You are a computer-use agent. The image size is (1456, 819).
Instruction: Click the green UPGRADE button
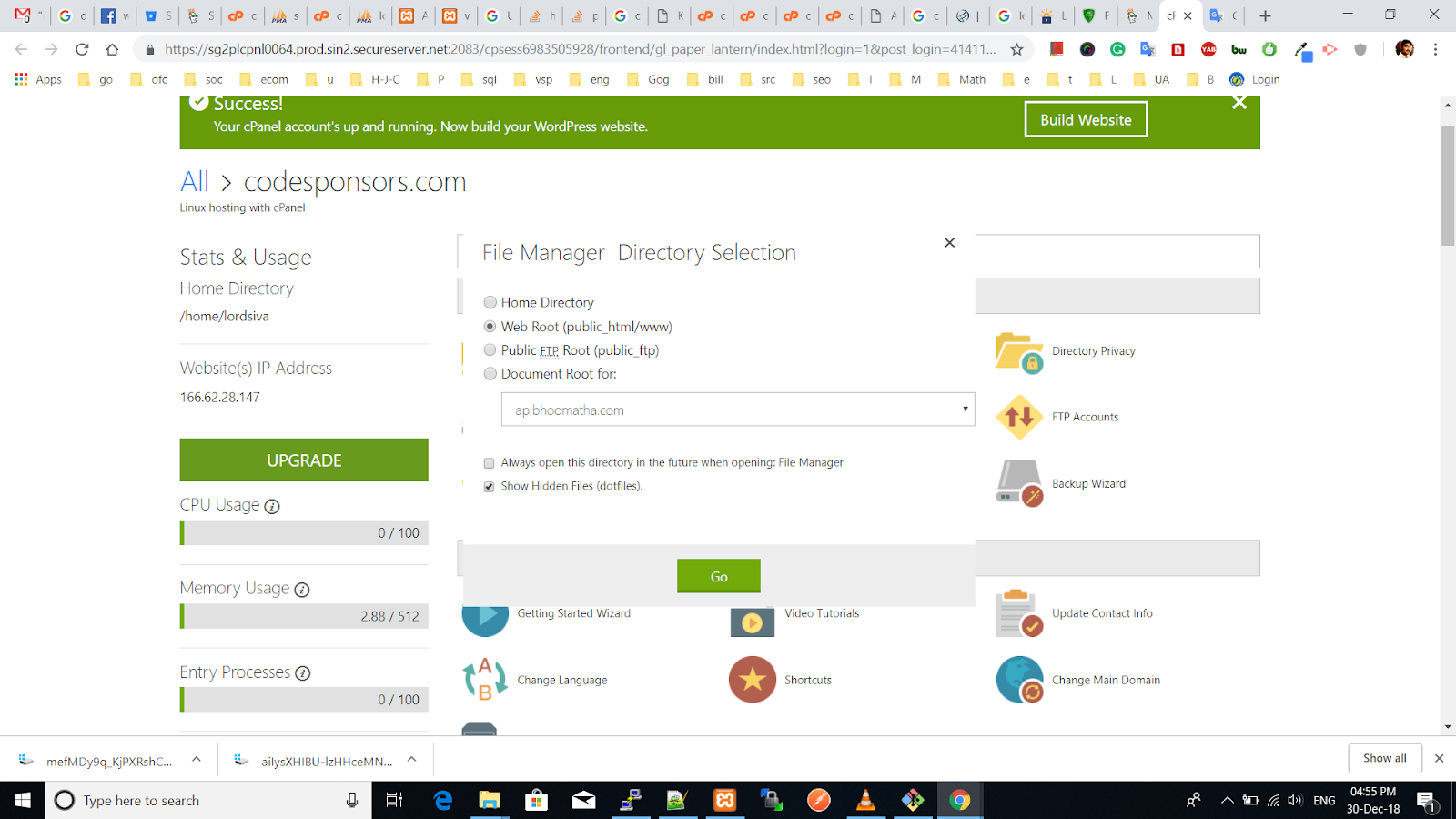coord(304,460)
